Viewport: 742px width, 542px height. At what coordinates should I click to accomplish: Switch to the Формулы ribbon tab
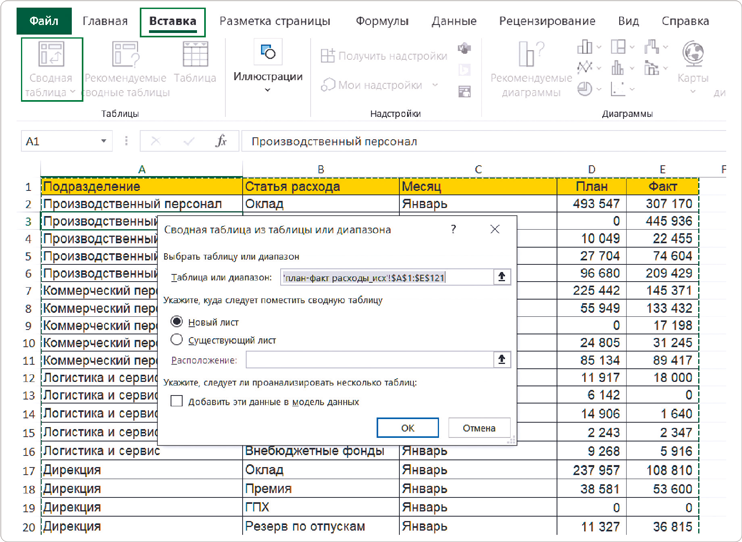point(380,20)
